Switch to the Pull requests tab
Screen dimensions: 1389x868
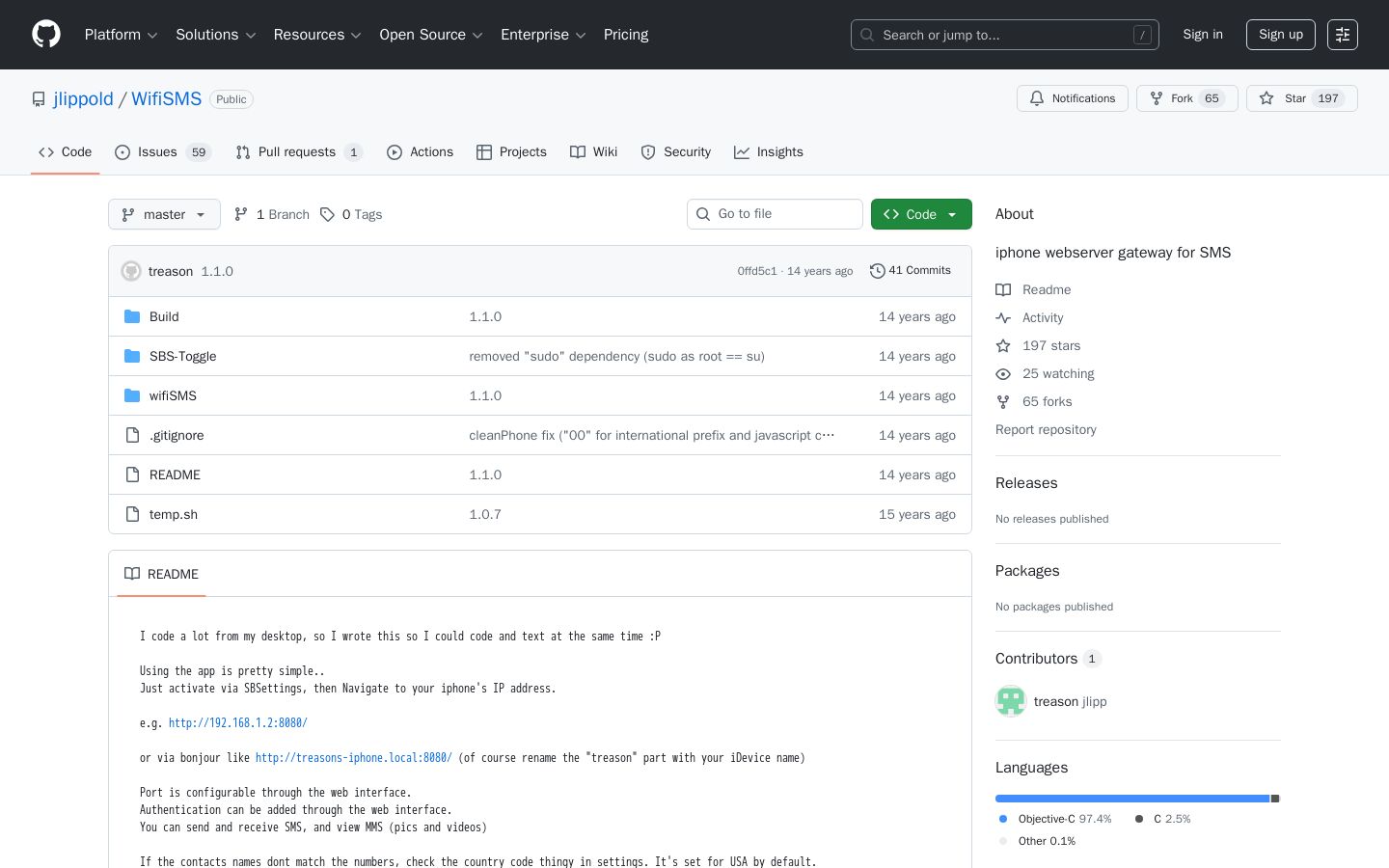coord(299,152)
